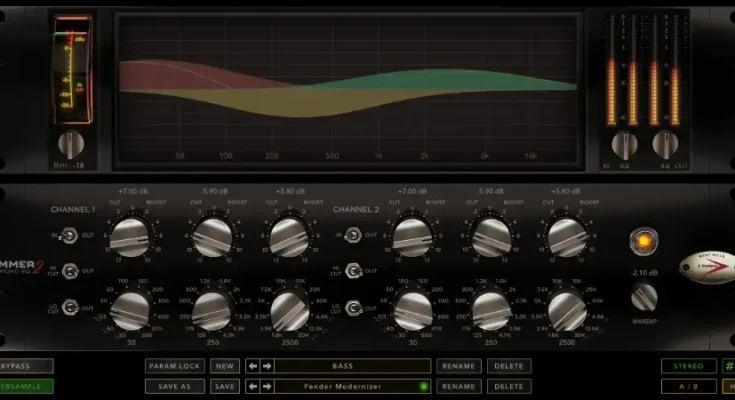Click the EQ curve graph display

click(x=346, y=90)
